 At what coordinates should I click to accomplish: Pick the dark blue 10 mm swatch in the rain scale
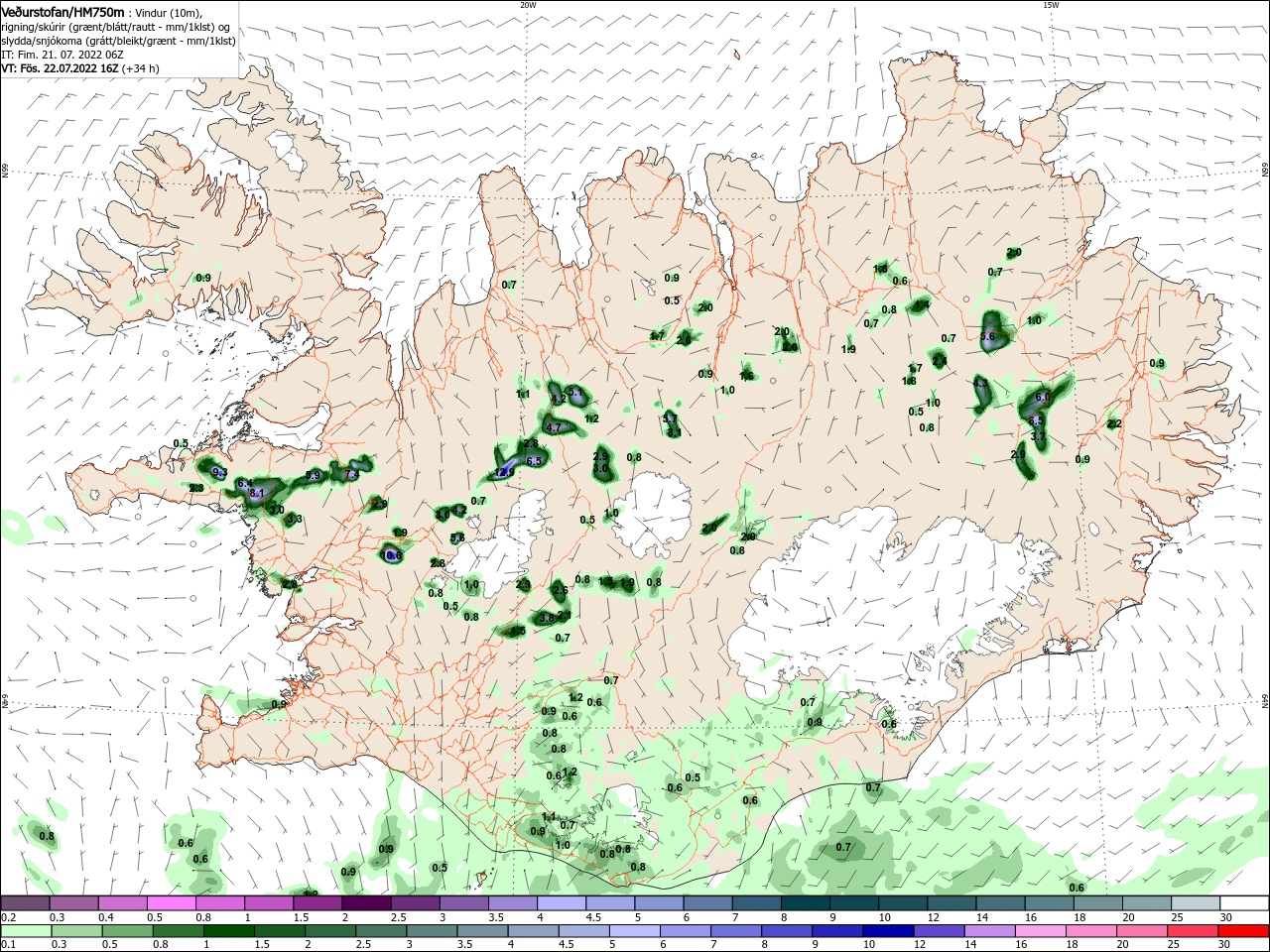tap(886, 931)
